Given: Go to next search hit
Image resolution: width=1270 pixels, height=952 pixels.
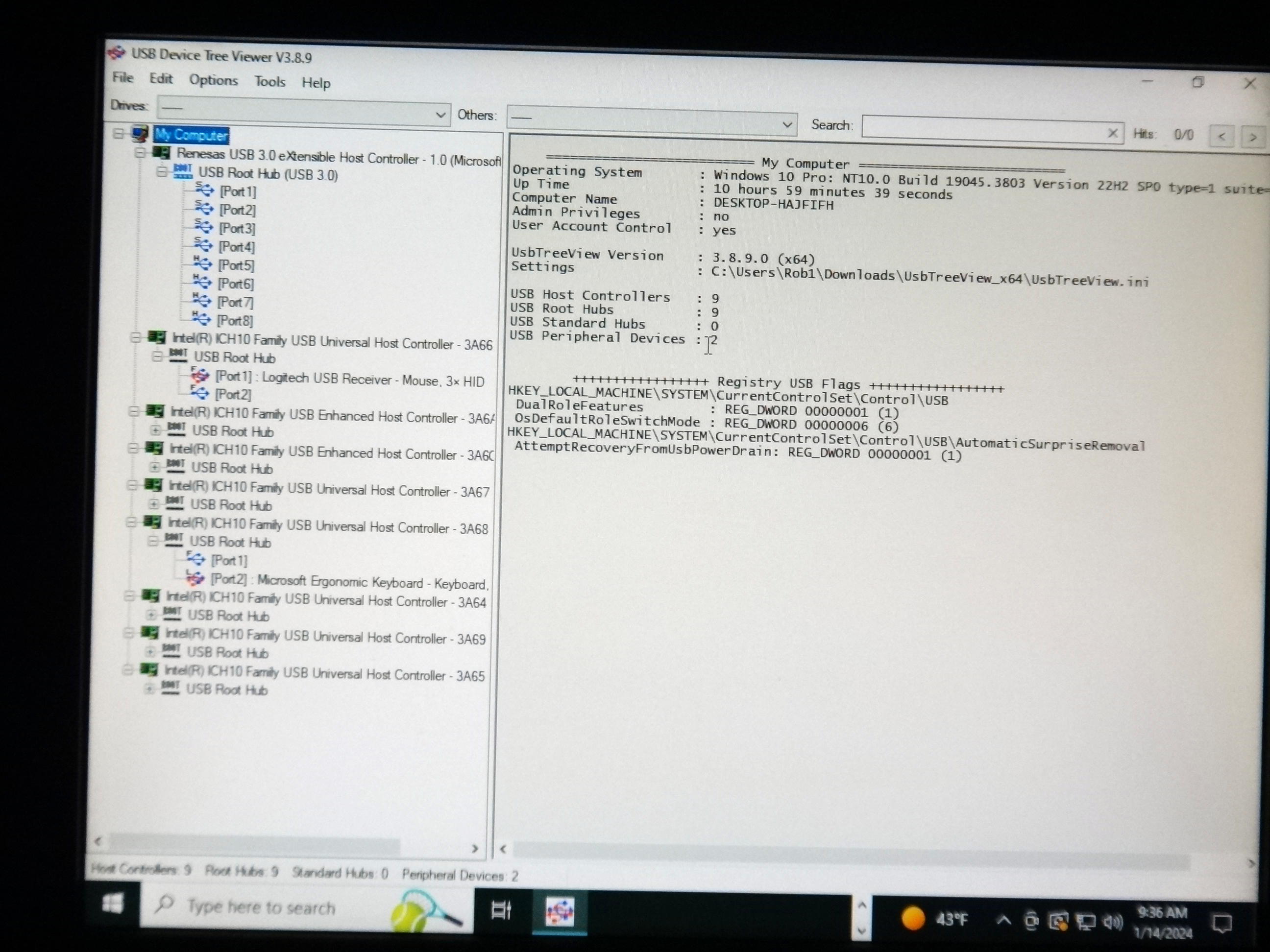Looking at the screenshot, I should pos(1253,137).
